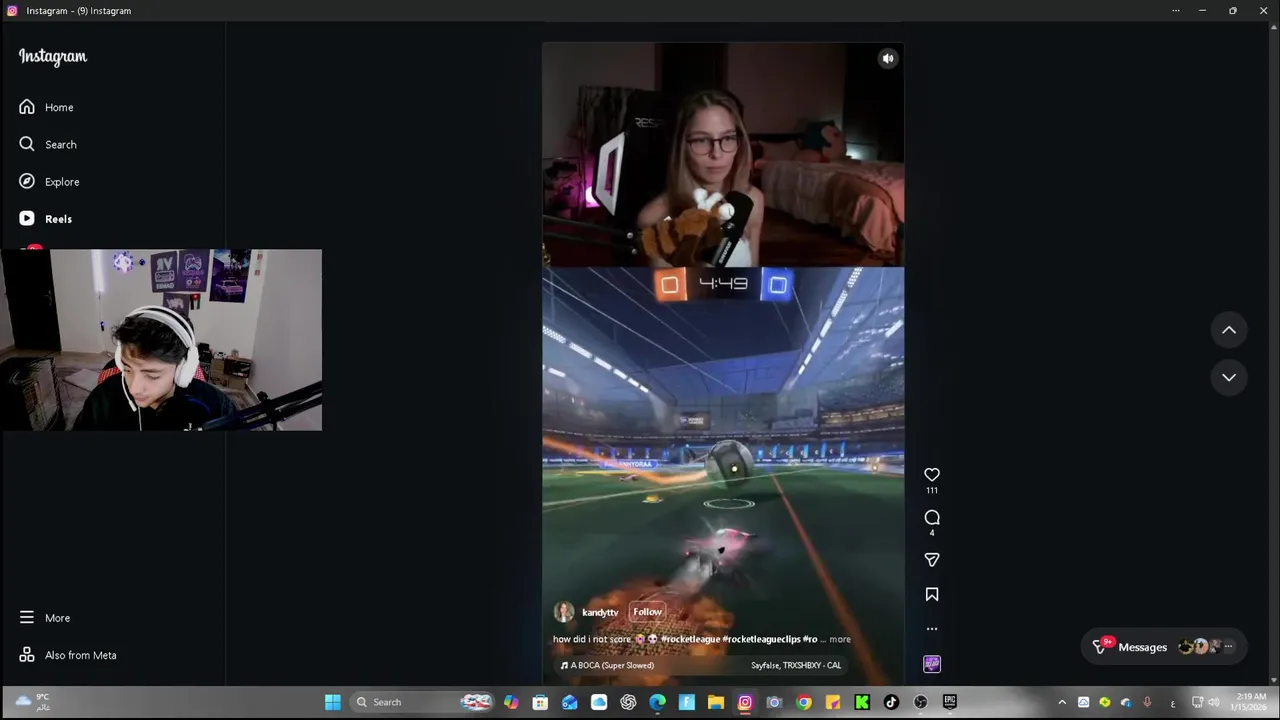This screenshot has width=1280, height=720.
Task: Open the kandyttv username link
Action: click(x=600, y=612)
